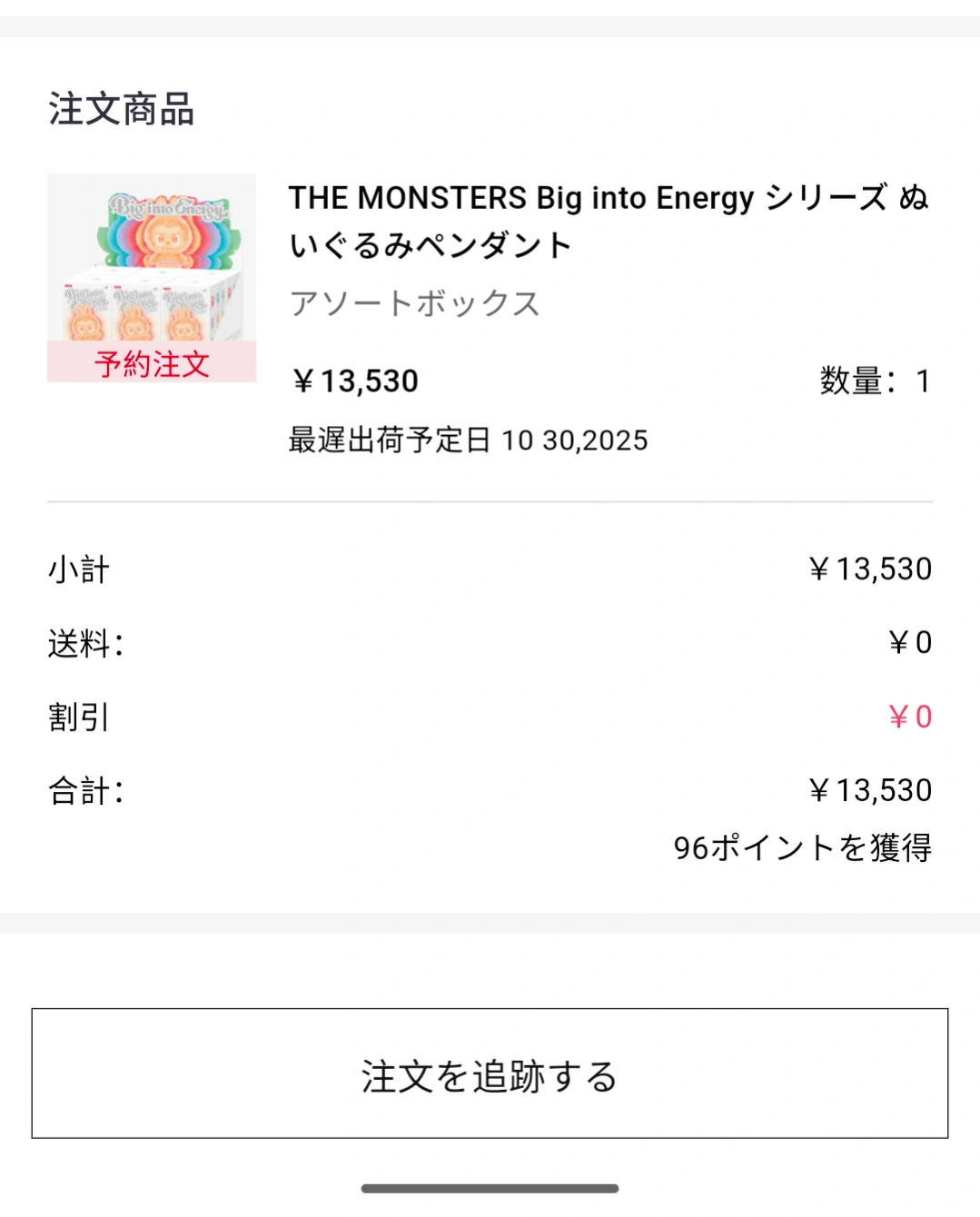Tap the アソートボックス variant label
This screenshot has width=980, height=1217.
pyautogui.click(x=414, y=303)
